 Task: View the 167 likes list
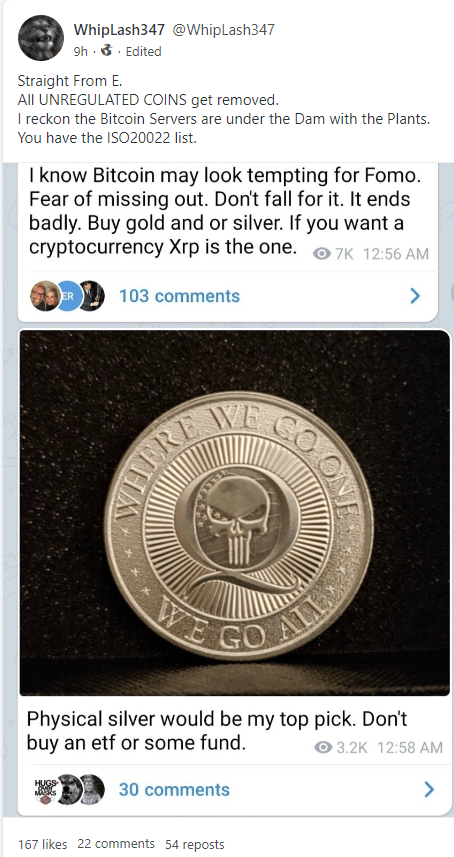pos(43,844)
